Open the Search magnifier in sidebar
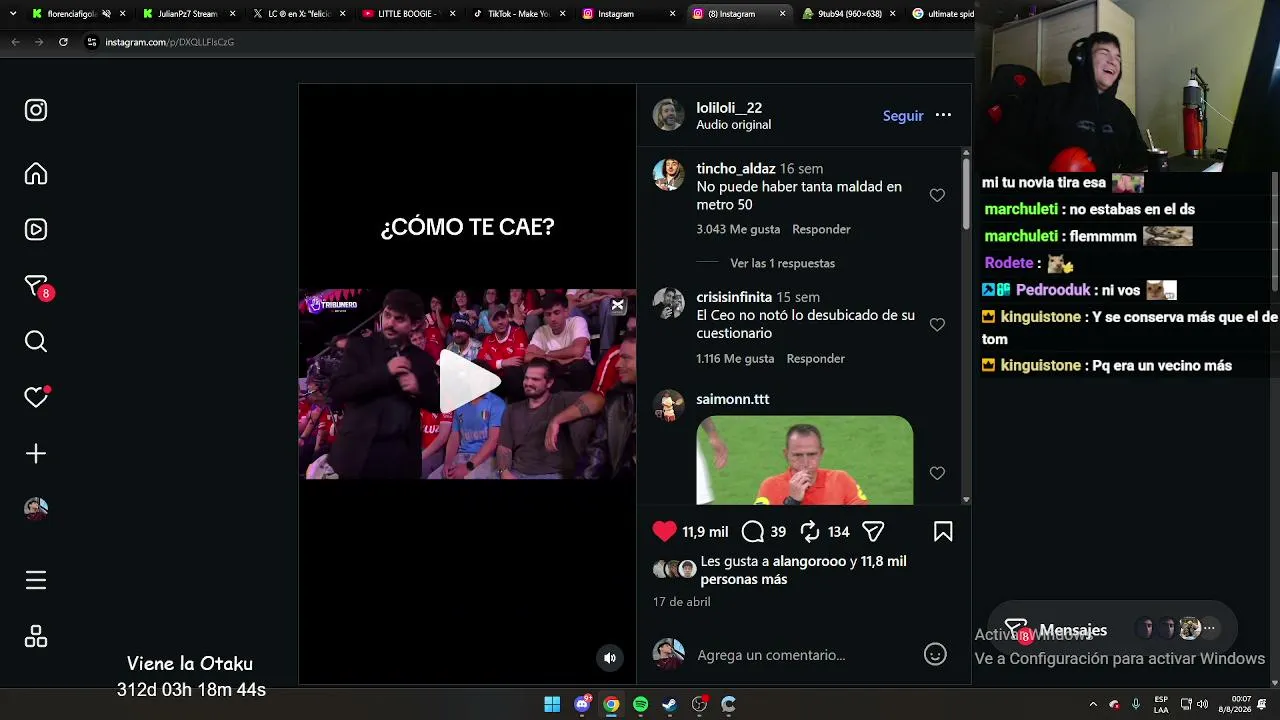Image resolution: width=1280 pixels, height=720 pixels. click(x=36, y=342)
